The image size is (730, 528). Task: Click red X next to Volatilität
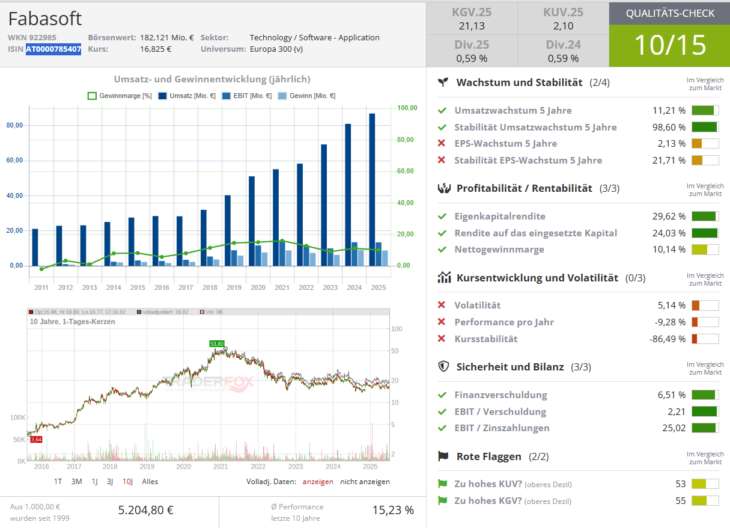(441, 305)
